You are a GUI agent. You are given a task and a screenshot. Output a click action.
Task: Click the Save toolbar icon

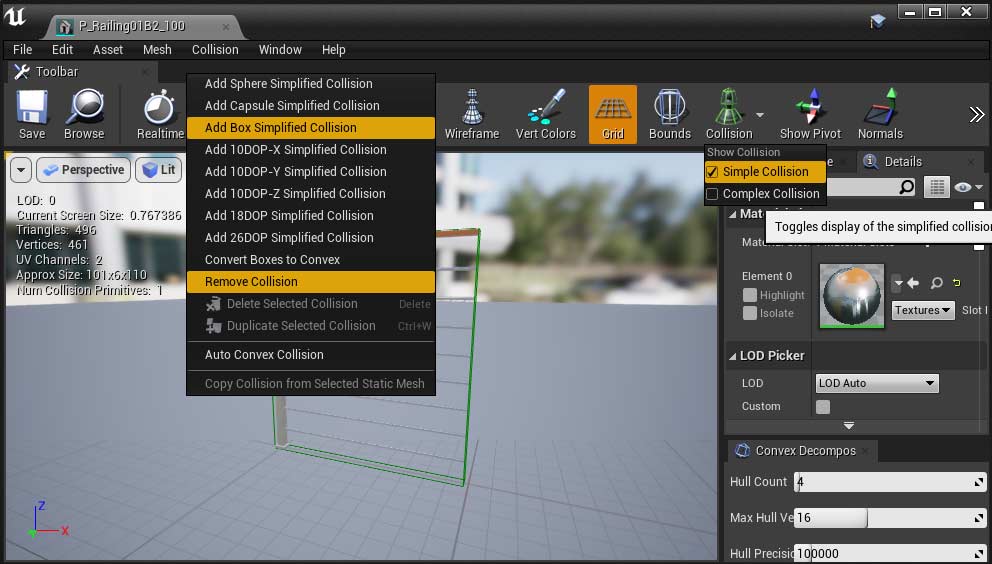32,113
